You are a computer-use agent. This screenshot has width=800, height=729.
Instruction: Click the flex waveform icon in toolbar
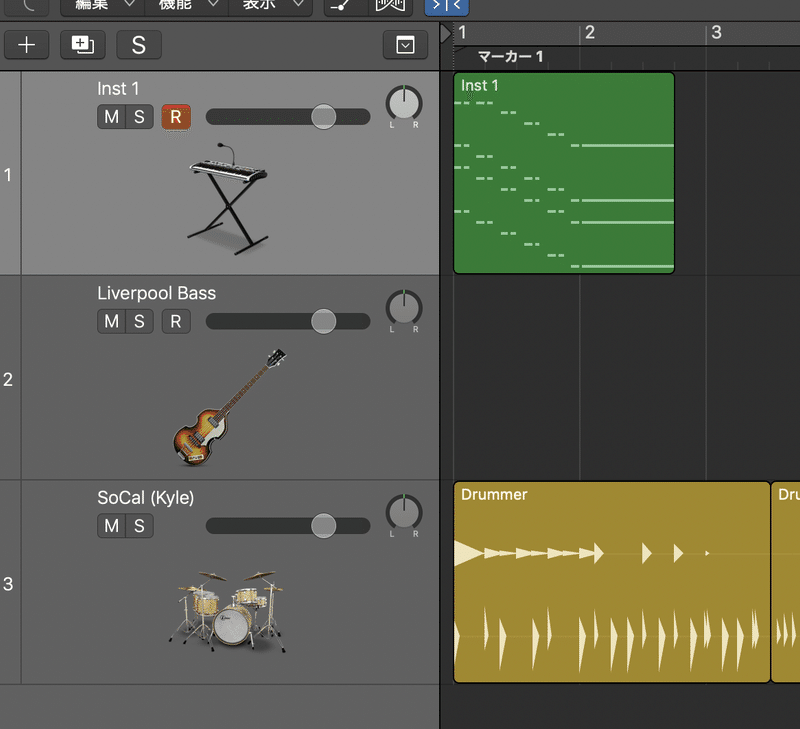tap(390, 6)
